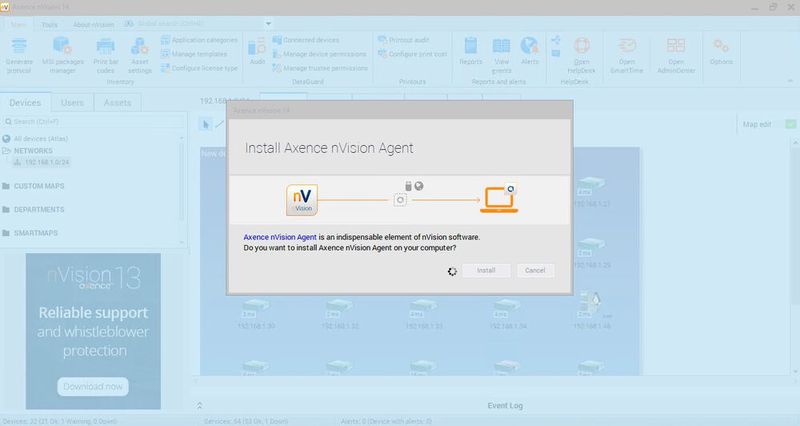This screenshot has width=800, height=426.
Task: Open Configure print cost
Action: (x=413, y=54)
